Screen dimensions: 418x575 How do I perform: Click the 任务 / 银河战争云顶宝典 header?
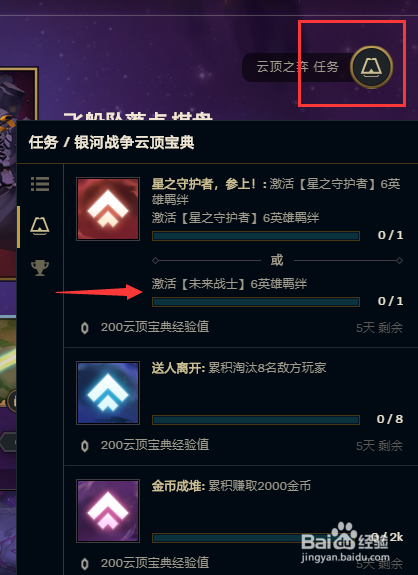tap(111, 142)
